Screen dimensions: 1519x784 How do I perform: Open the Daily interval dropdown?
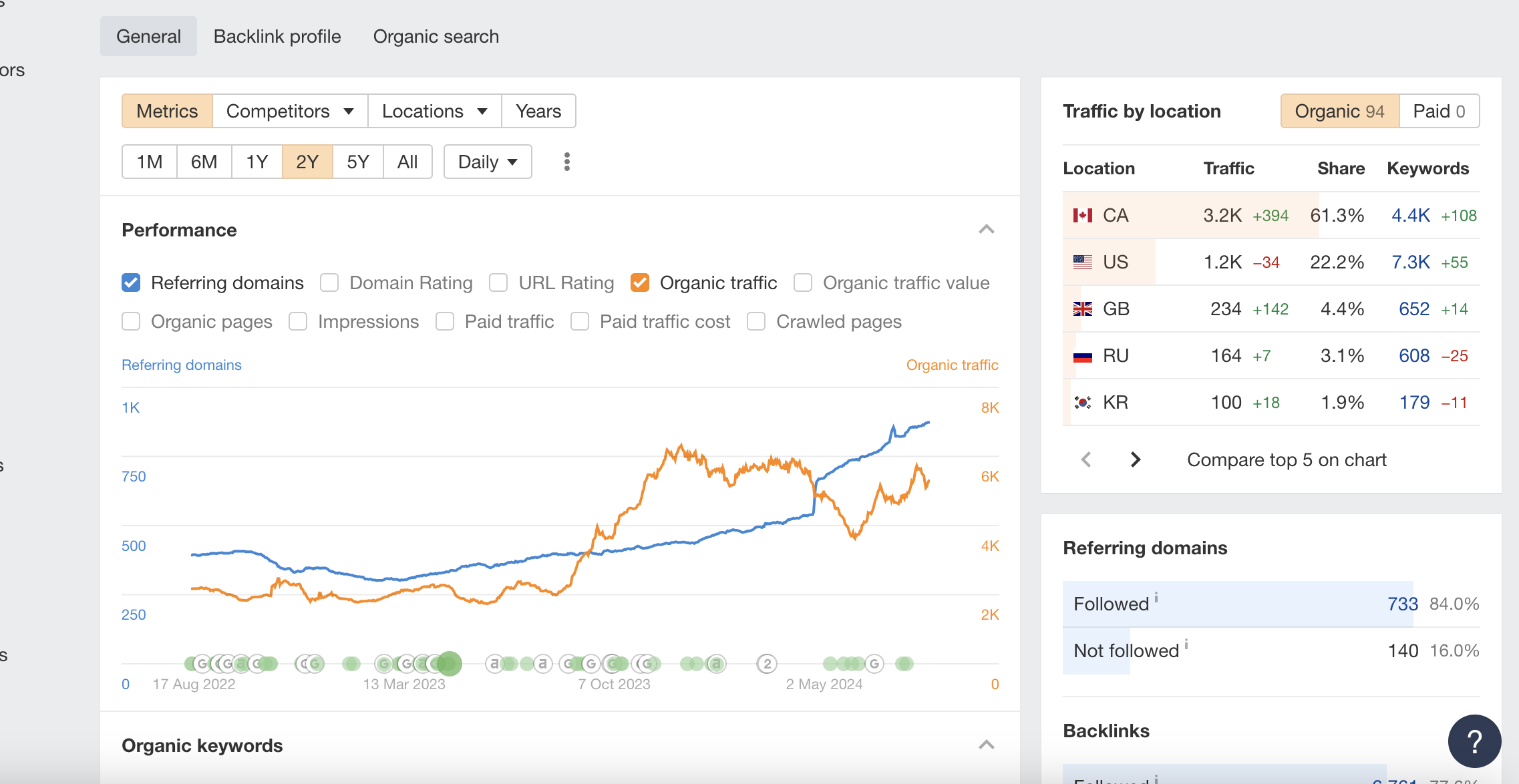point(488,162)
